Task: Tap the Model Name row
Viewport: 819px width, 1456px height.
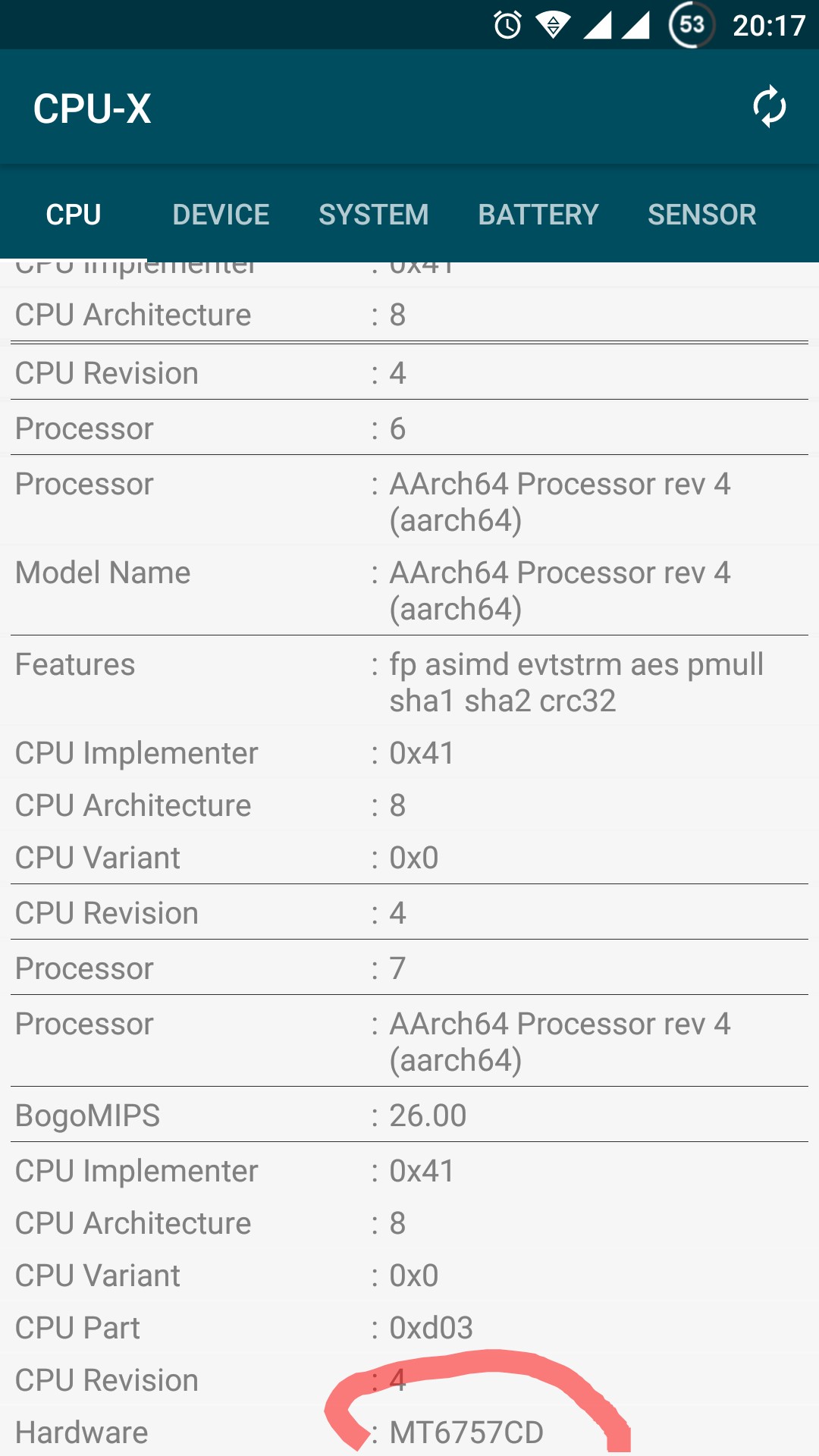Action: coord(409,590)
